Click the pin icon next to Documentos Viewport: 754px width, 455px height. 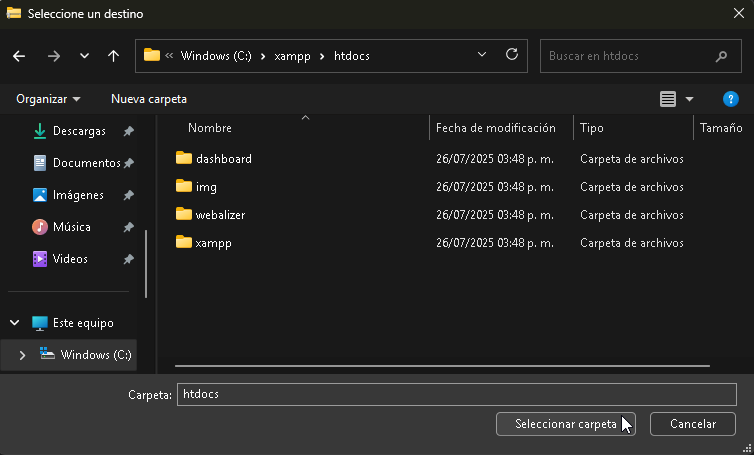click(128, 164)
